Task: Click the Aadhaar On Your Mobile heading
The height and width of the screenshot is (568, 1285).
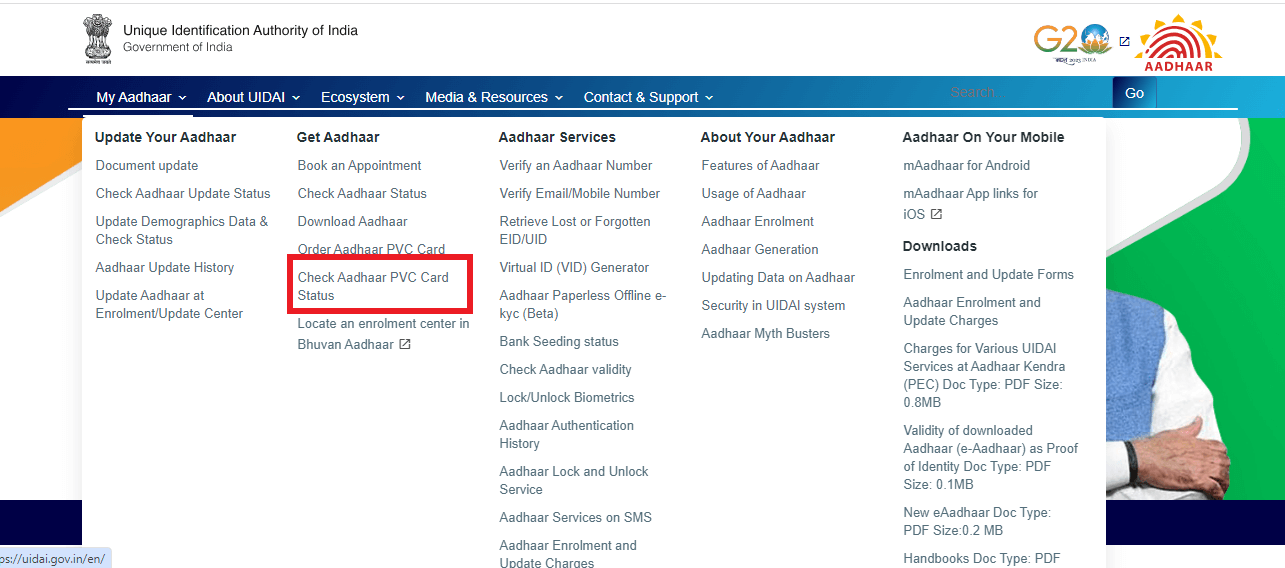Action: [x=983, y=137]
